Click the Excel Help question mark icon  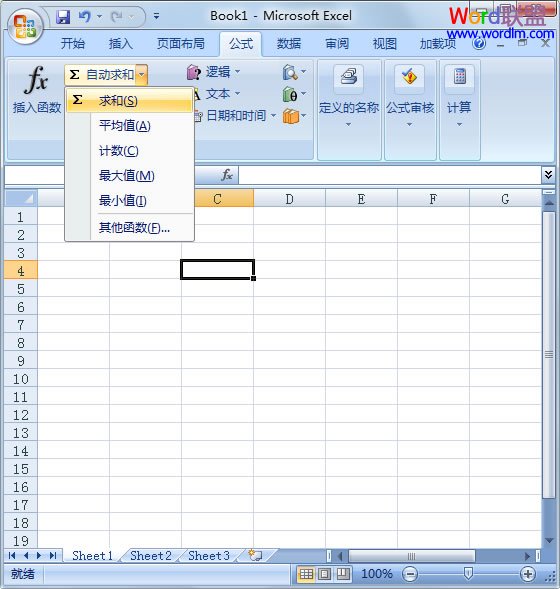coord(479,44)
